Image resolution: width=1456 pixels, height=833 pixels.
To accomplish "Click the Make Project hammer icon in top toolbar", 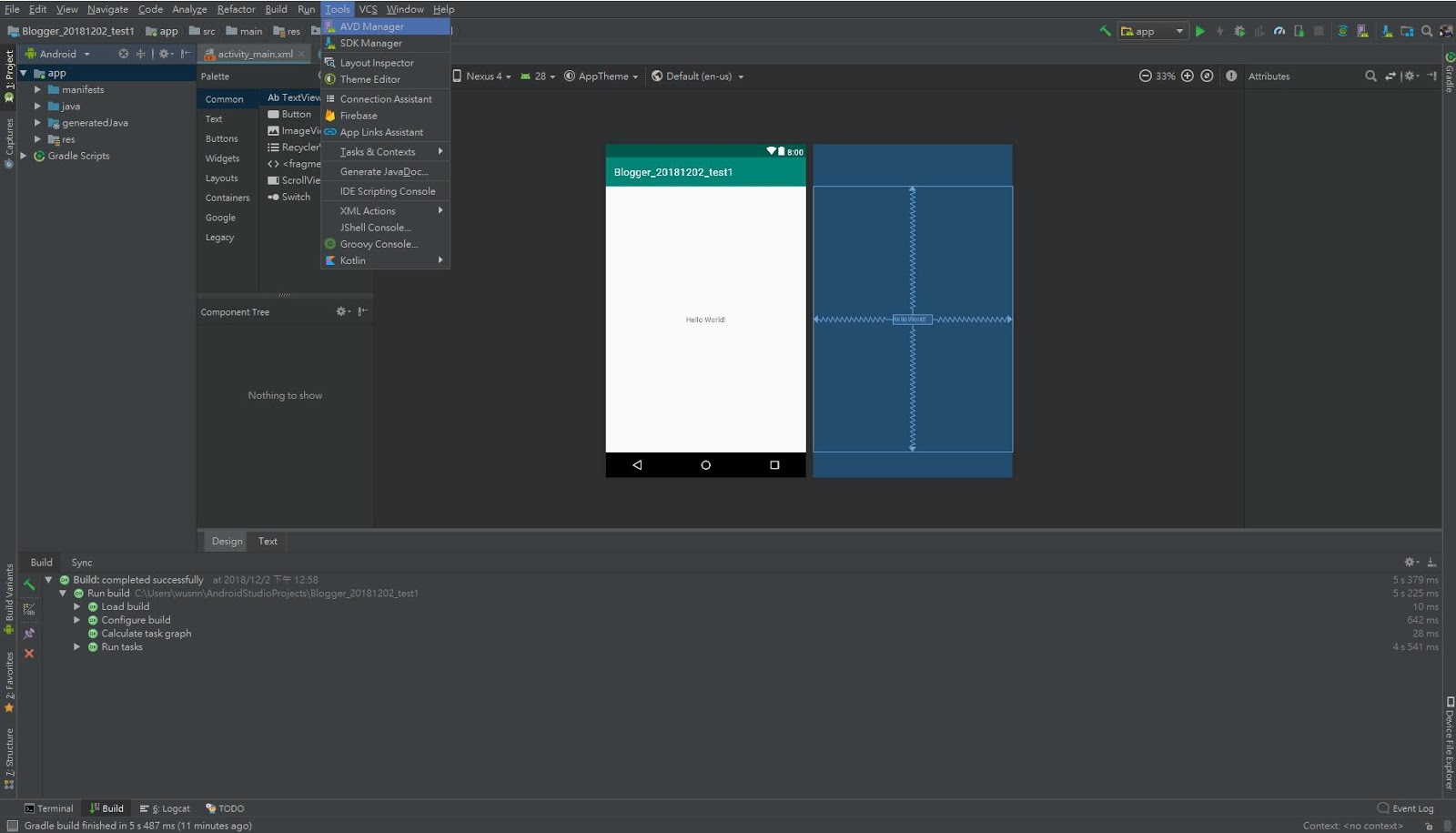I will coord(1105,31).
